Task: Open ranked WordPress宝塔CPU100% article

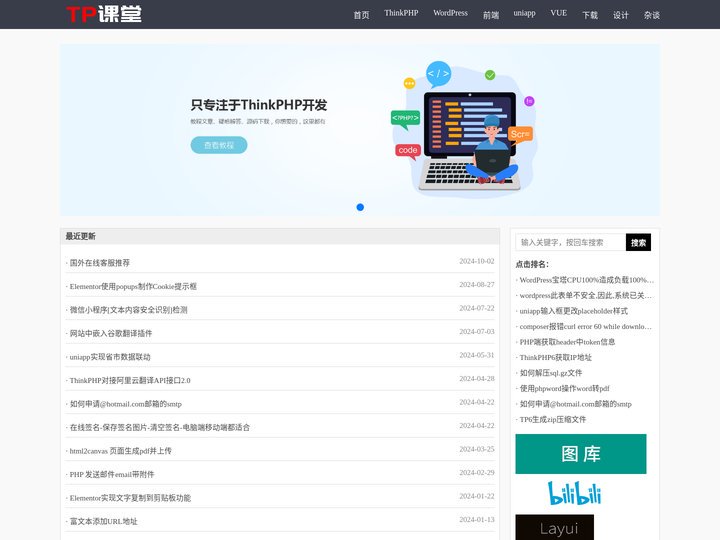Action: [x=586, y=280]
